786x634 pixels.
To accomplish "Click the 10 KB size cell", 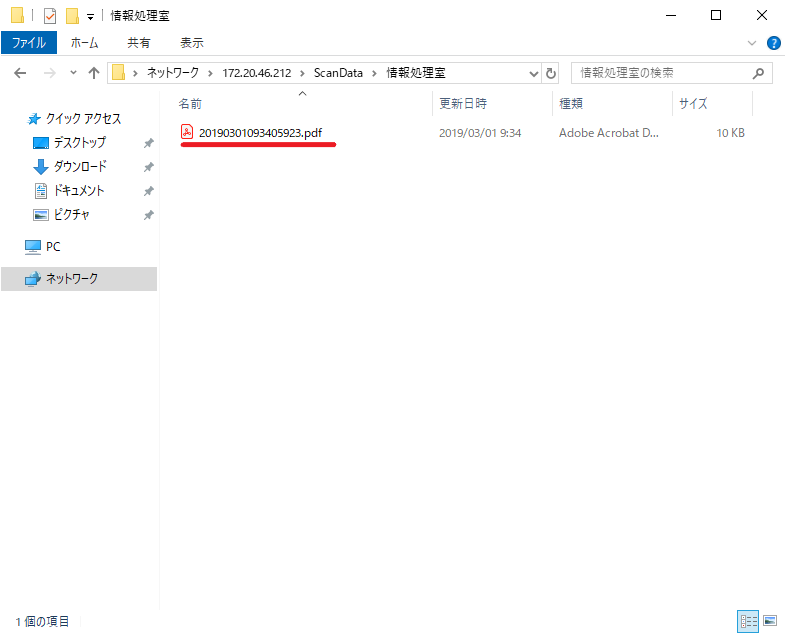I will tap(730, 133).
